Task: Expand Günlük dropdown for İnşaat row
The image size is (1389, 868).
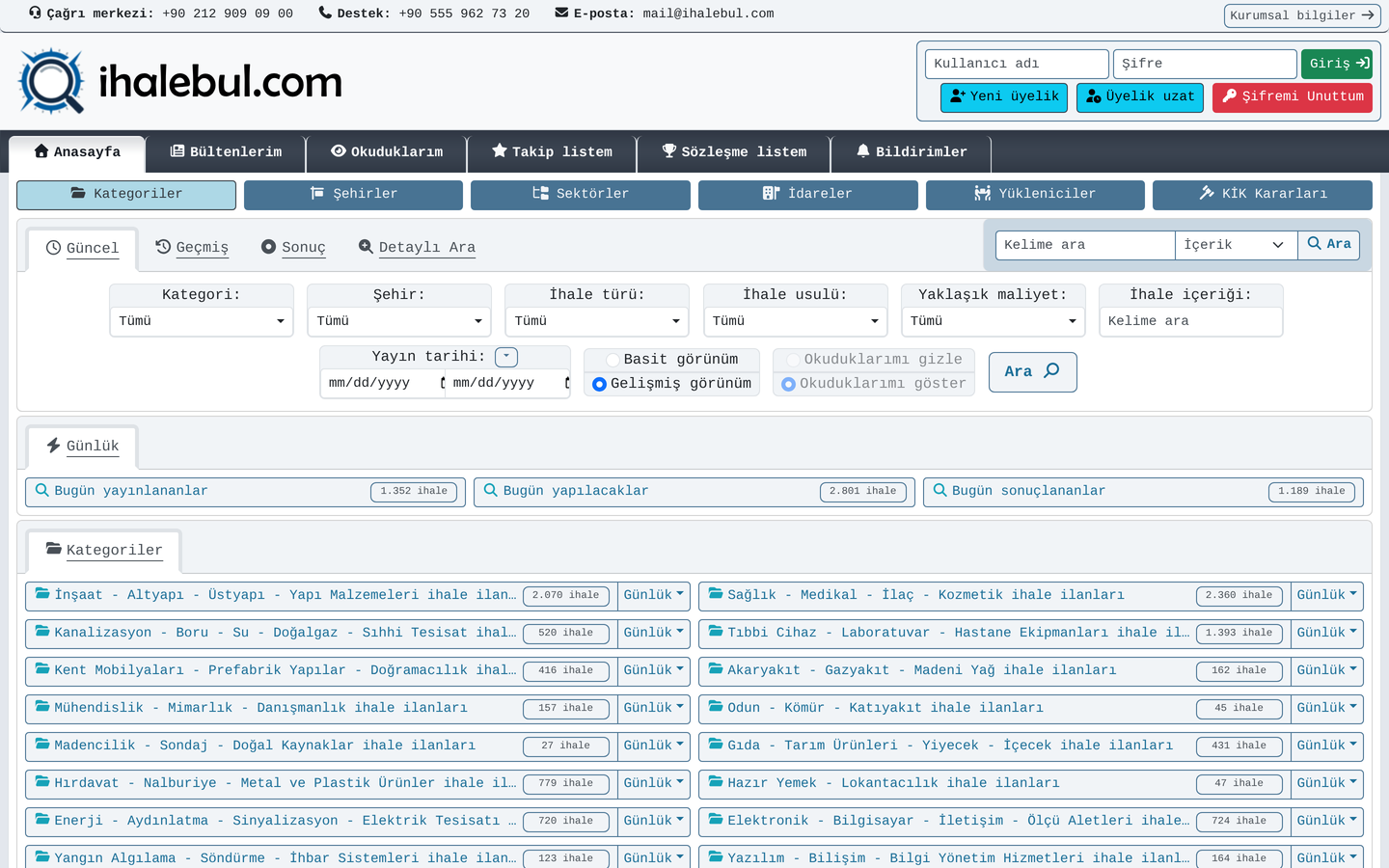Action: click(654, 596)
